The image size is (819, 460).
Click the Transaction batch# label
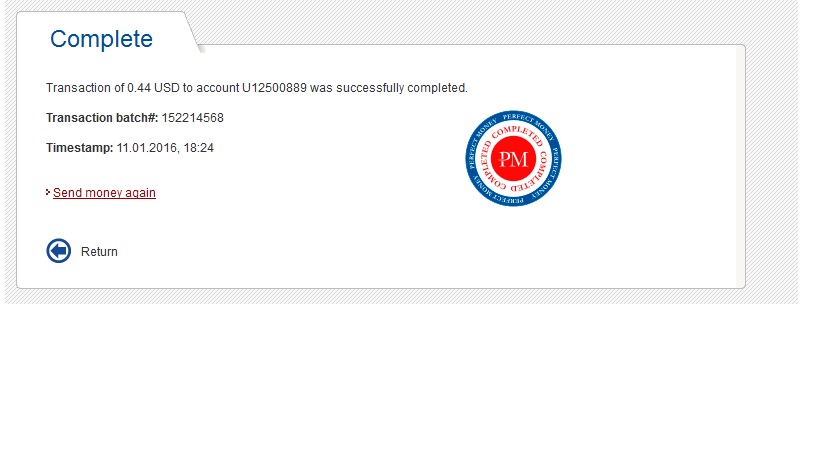click(x=102, y=118)
